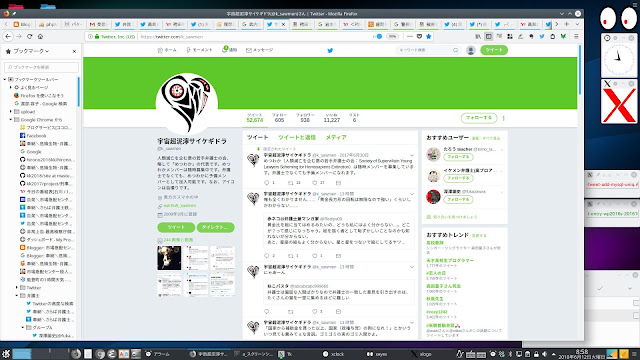Open the Library icon in Firefox toolbar

[478, 36]
